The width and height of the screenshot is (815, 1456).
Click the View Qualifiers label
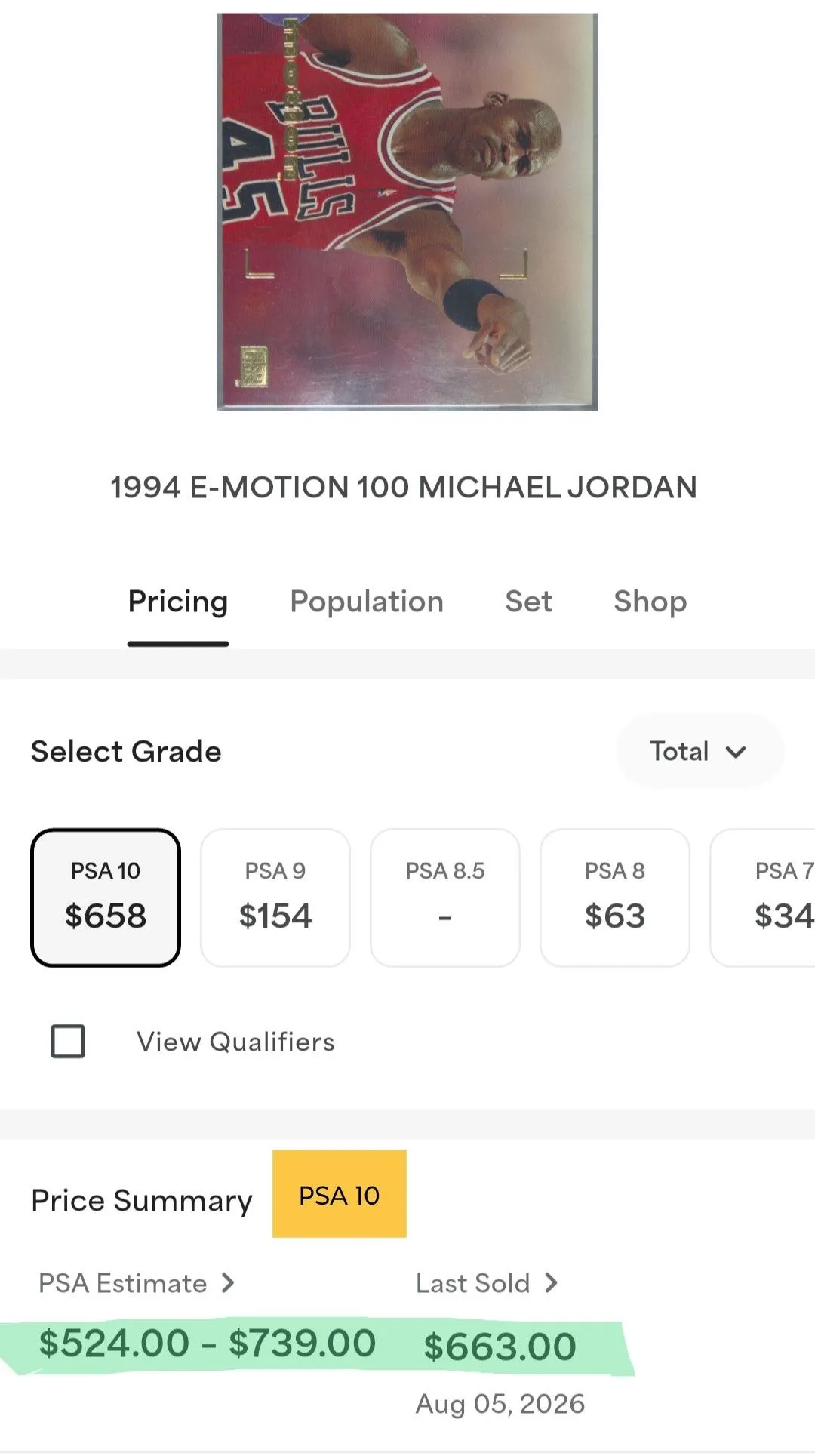235,1042
